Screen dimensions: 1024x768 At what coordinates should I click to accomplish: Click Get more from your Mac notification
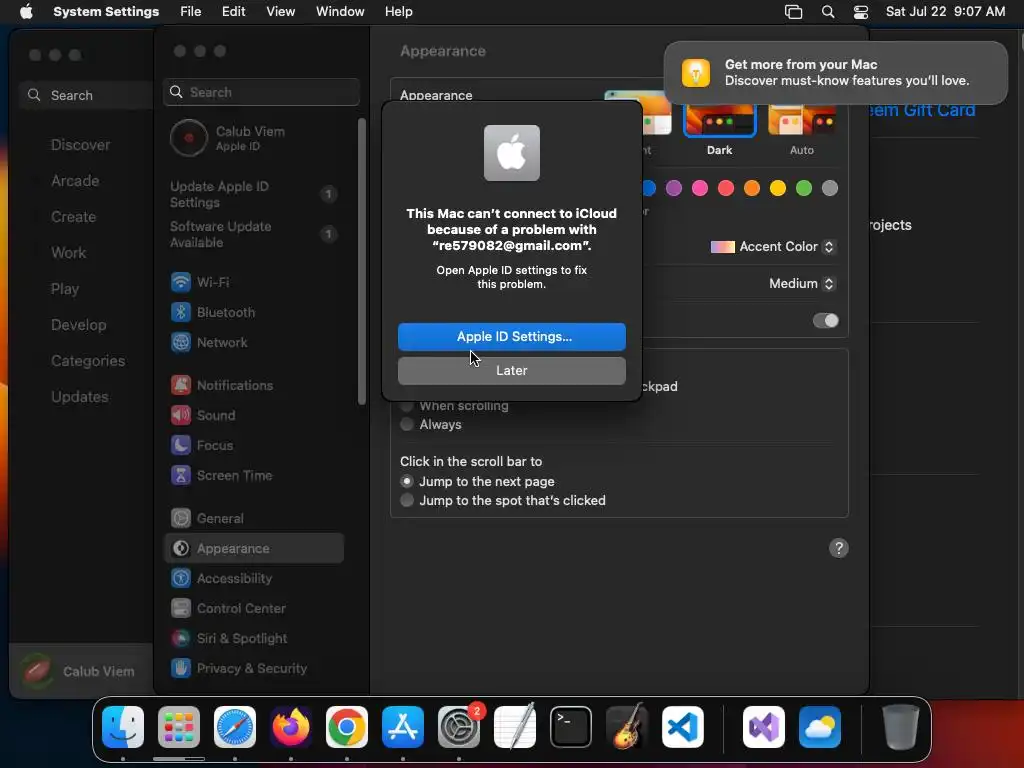pos(836,72)
